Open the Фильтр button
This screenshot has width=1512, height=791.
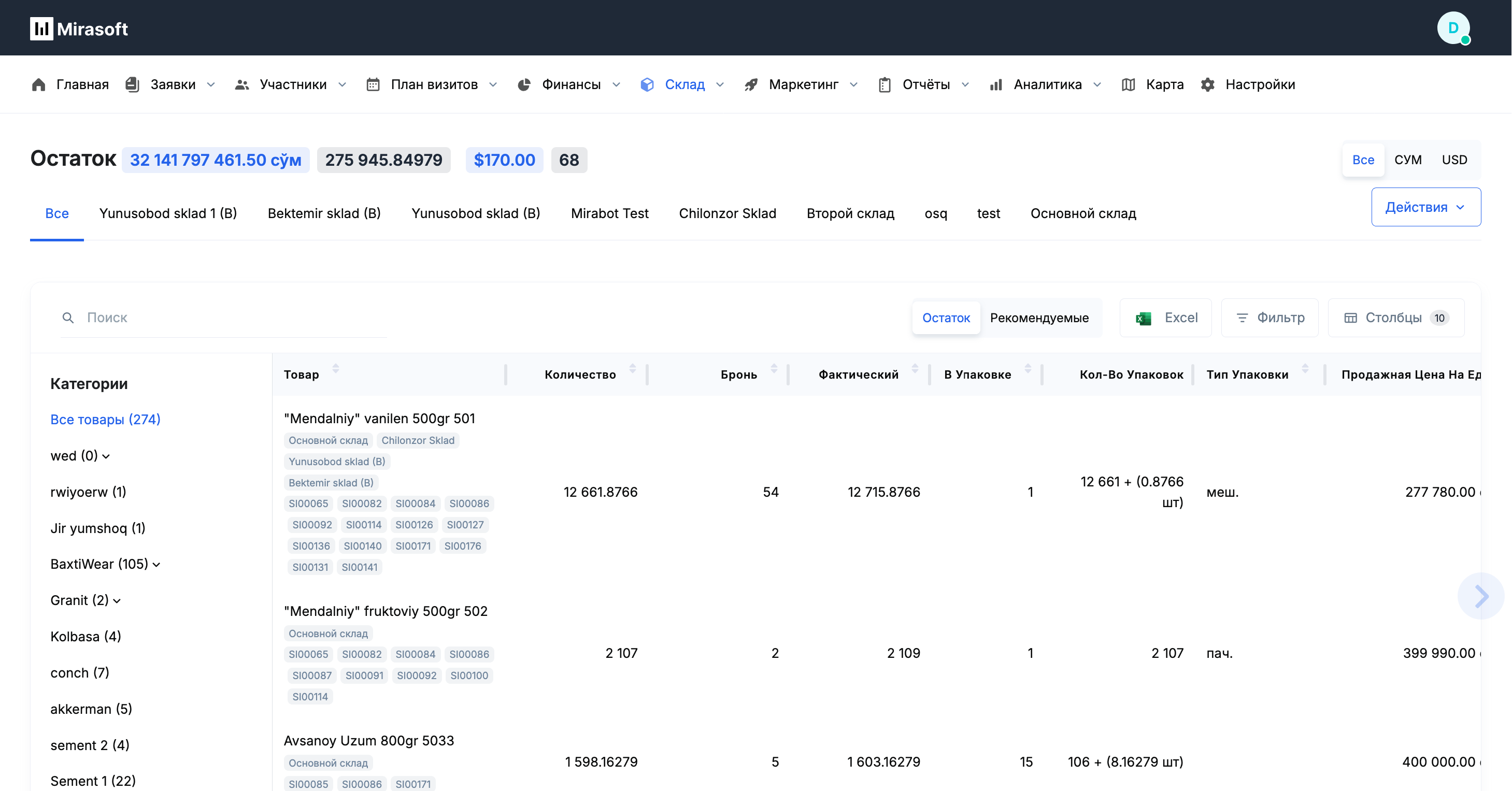click(x=1269, y=318)
